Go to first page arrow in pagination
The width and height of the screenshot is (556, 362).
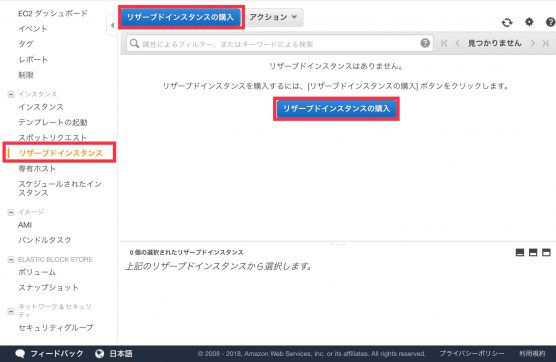point(444,43)
